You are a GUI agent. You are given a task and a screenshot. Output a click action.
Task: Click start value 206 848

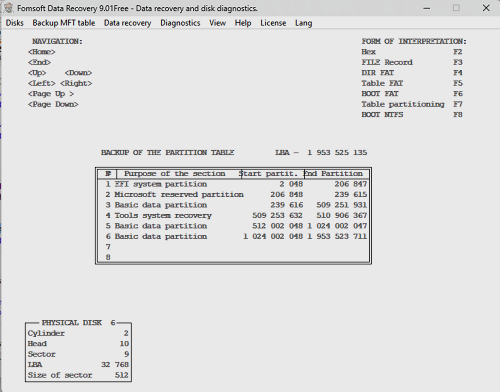286,194
